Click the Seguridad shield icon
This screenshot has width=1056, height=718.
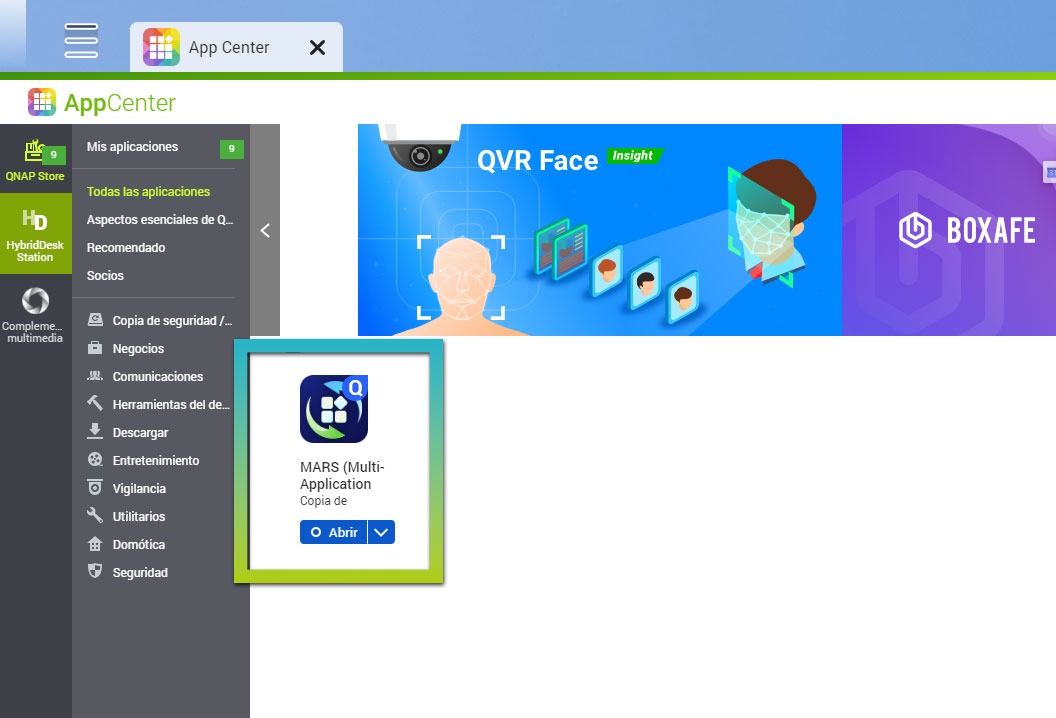click(95, 571)
